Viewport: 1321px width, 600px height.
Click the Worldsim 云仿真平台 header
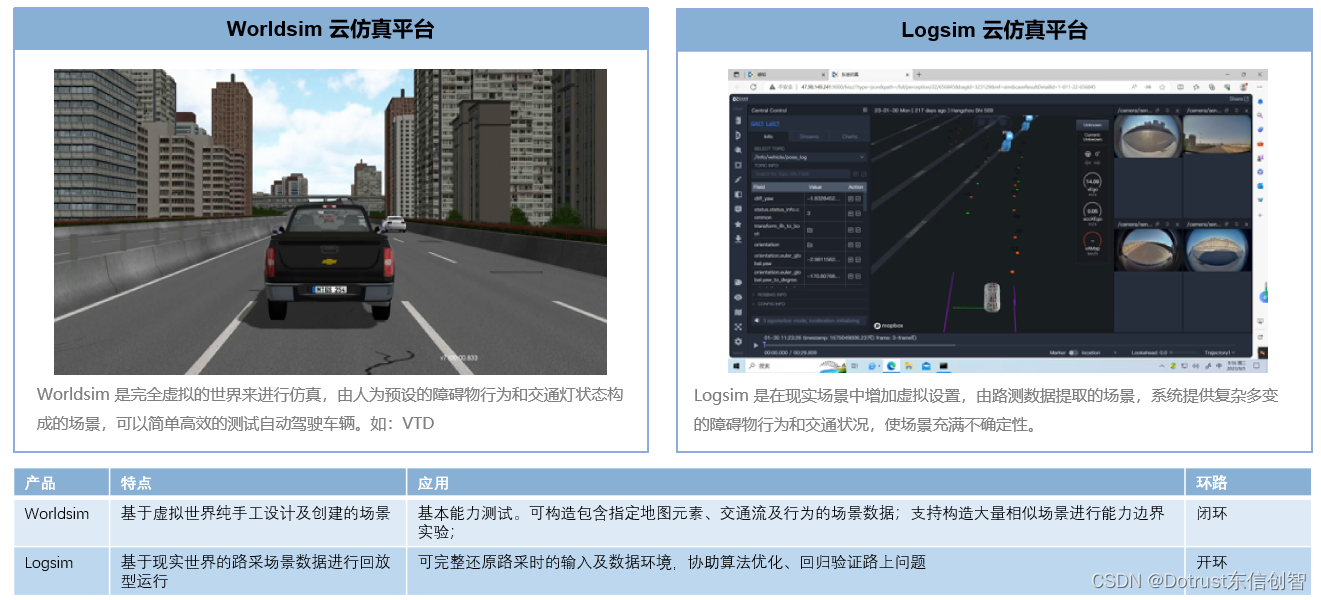330,29
